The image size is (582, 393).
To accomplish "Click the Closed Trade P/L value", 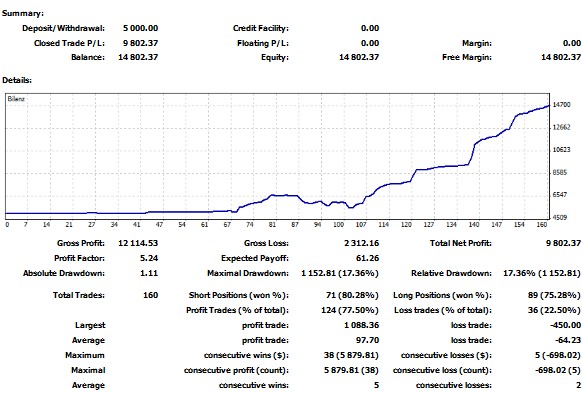I will tap(141, 43).
